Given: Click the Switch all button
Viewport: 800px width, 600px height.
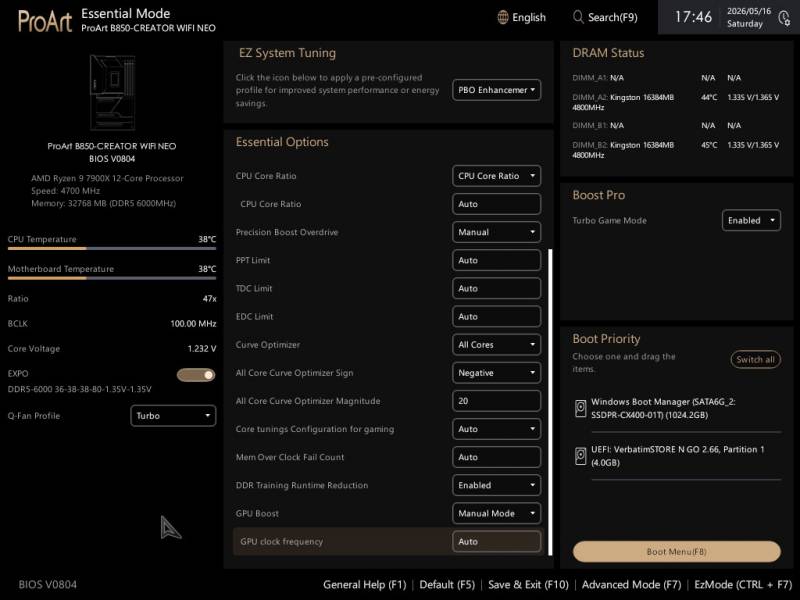Looking at the screenshot, I should [x=756, y=359].
